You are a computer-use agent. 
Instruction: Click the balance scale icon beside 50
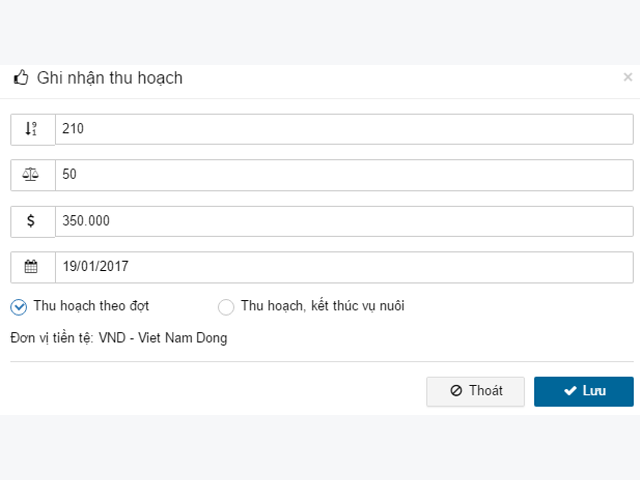point(31,175)
